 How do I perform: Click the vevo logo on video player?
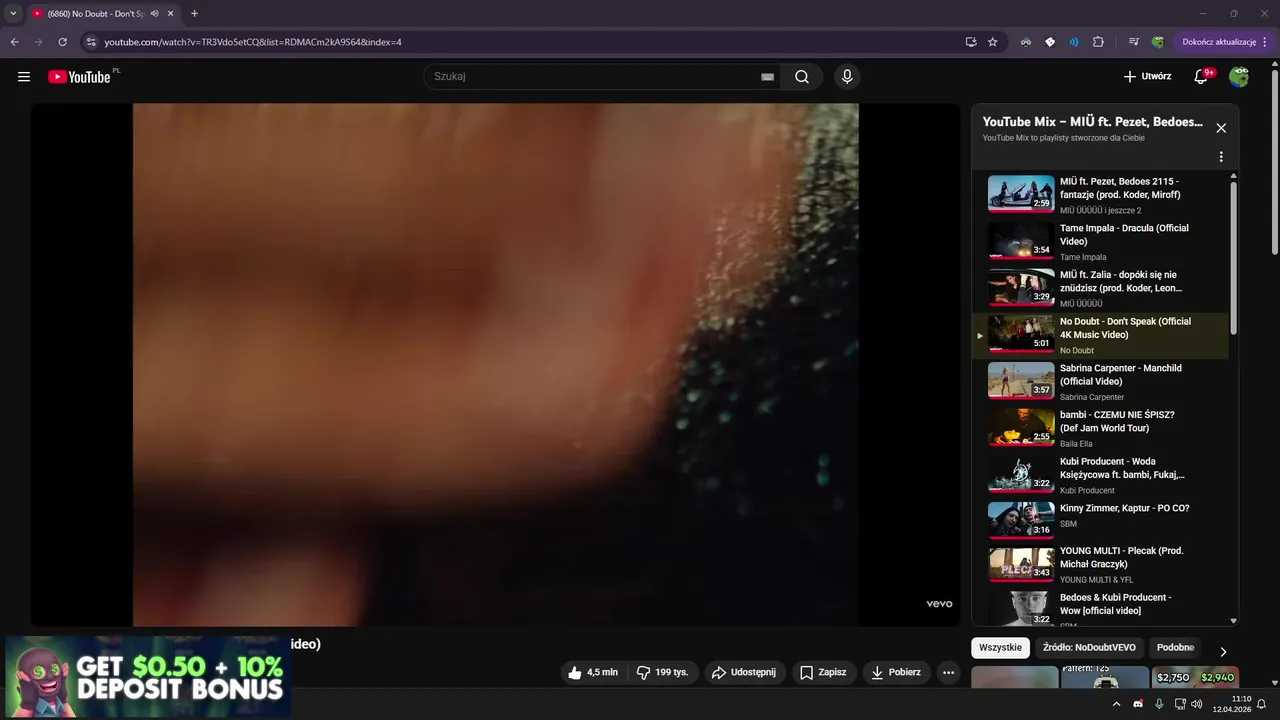[939, 604]
